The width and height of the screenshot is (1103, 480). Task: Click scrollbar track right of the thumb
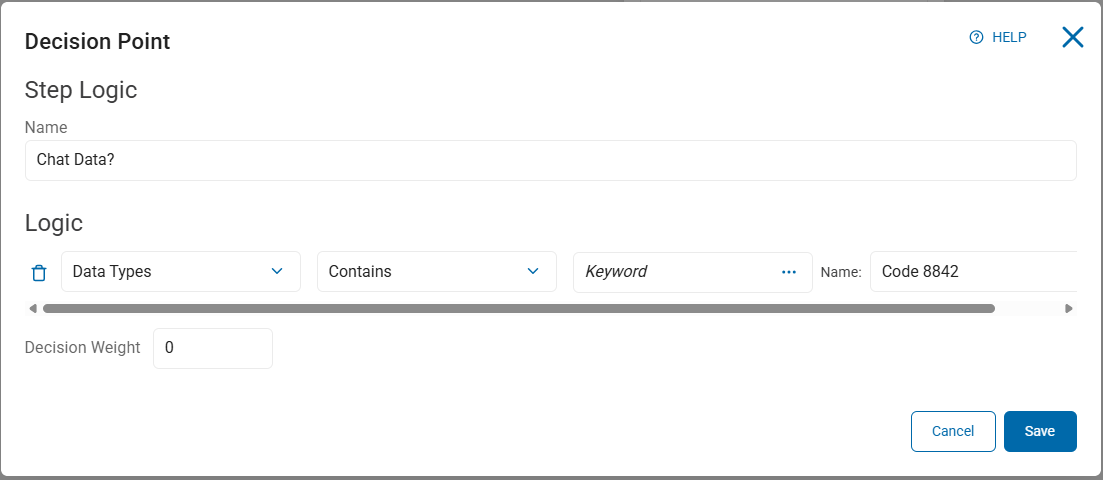click(1028, 309)
